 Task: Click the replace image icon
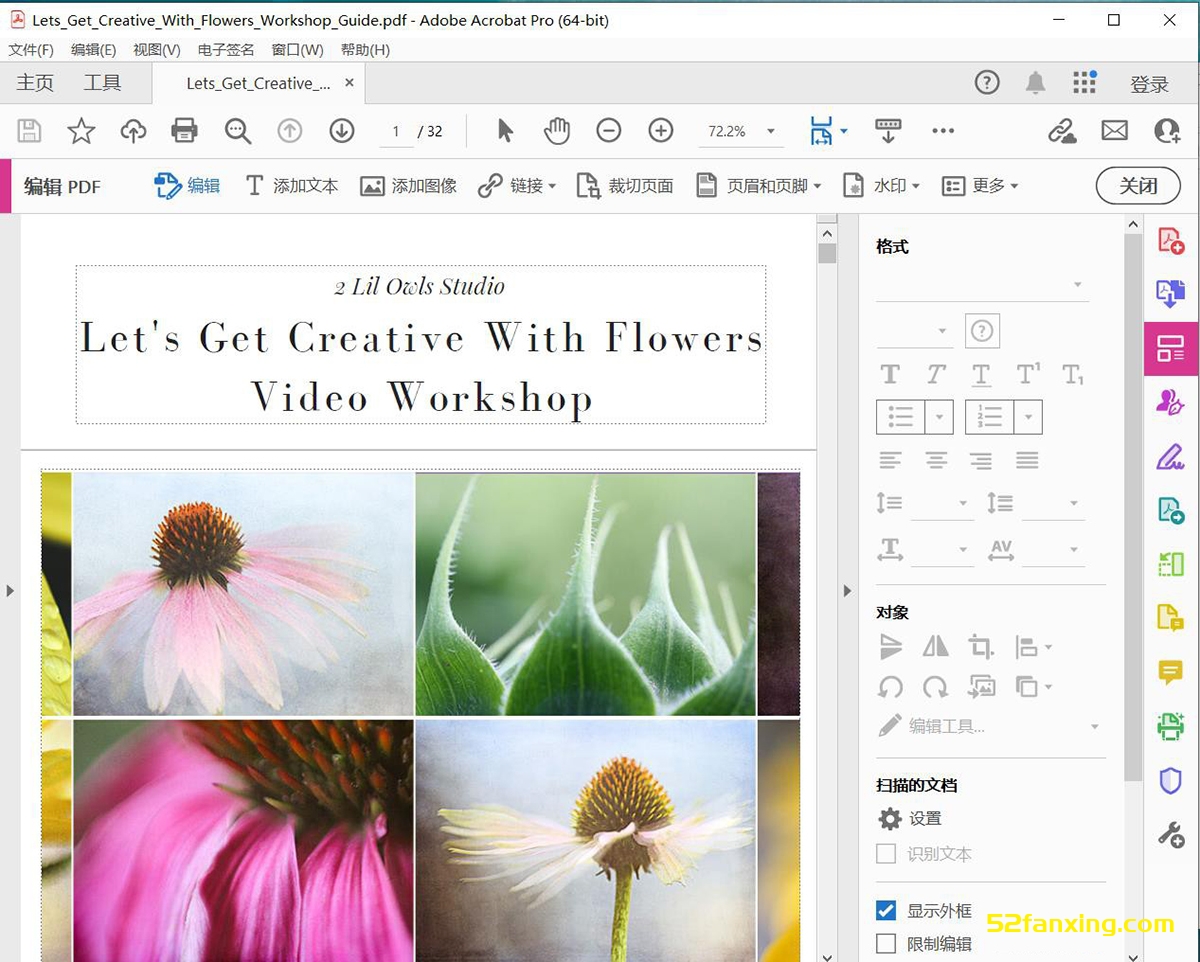(x=981, y=687)
